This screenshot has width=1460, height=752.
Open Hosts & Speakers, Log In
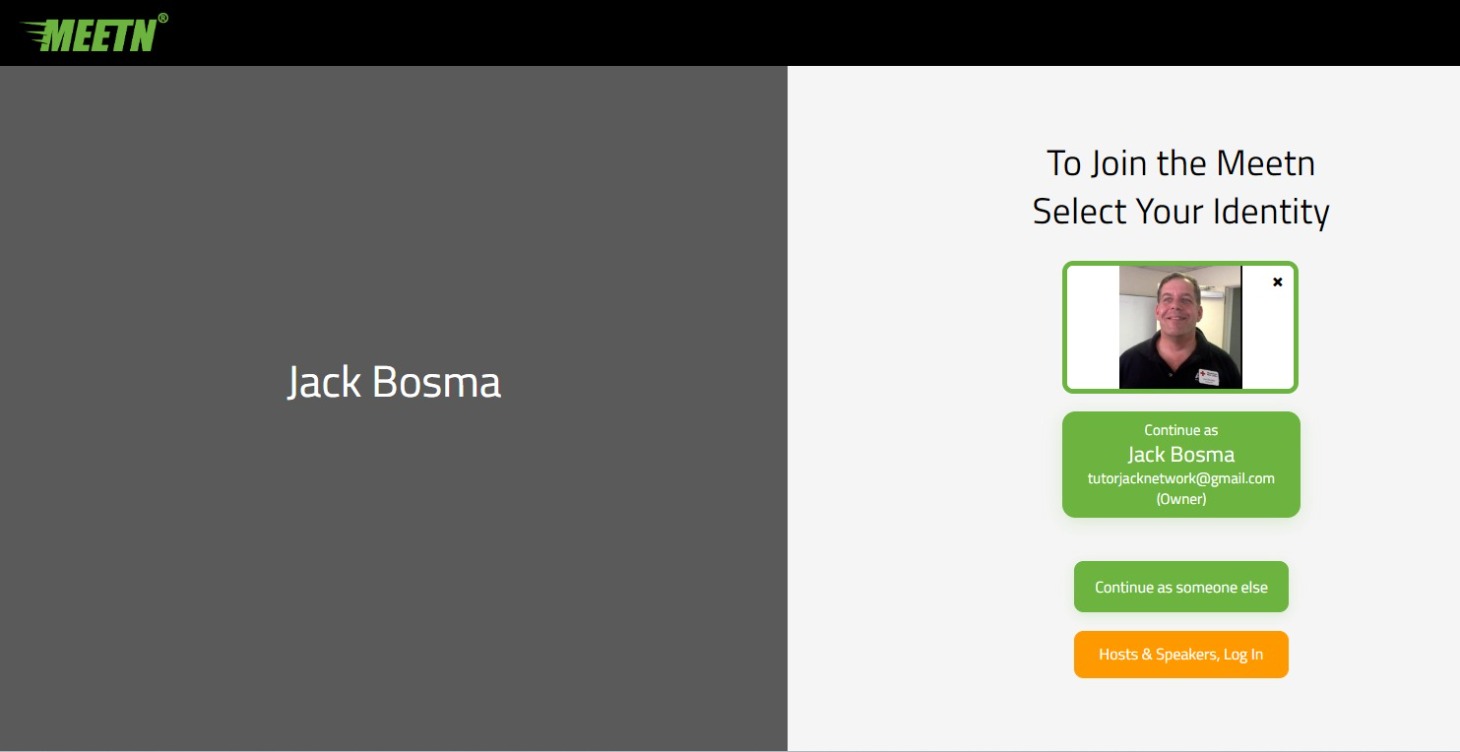click(1181, 654)
